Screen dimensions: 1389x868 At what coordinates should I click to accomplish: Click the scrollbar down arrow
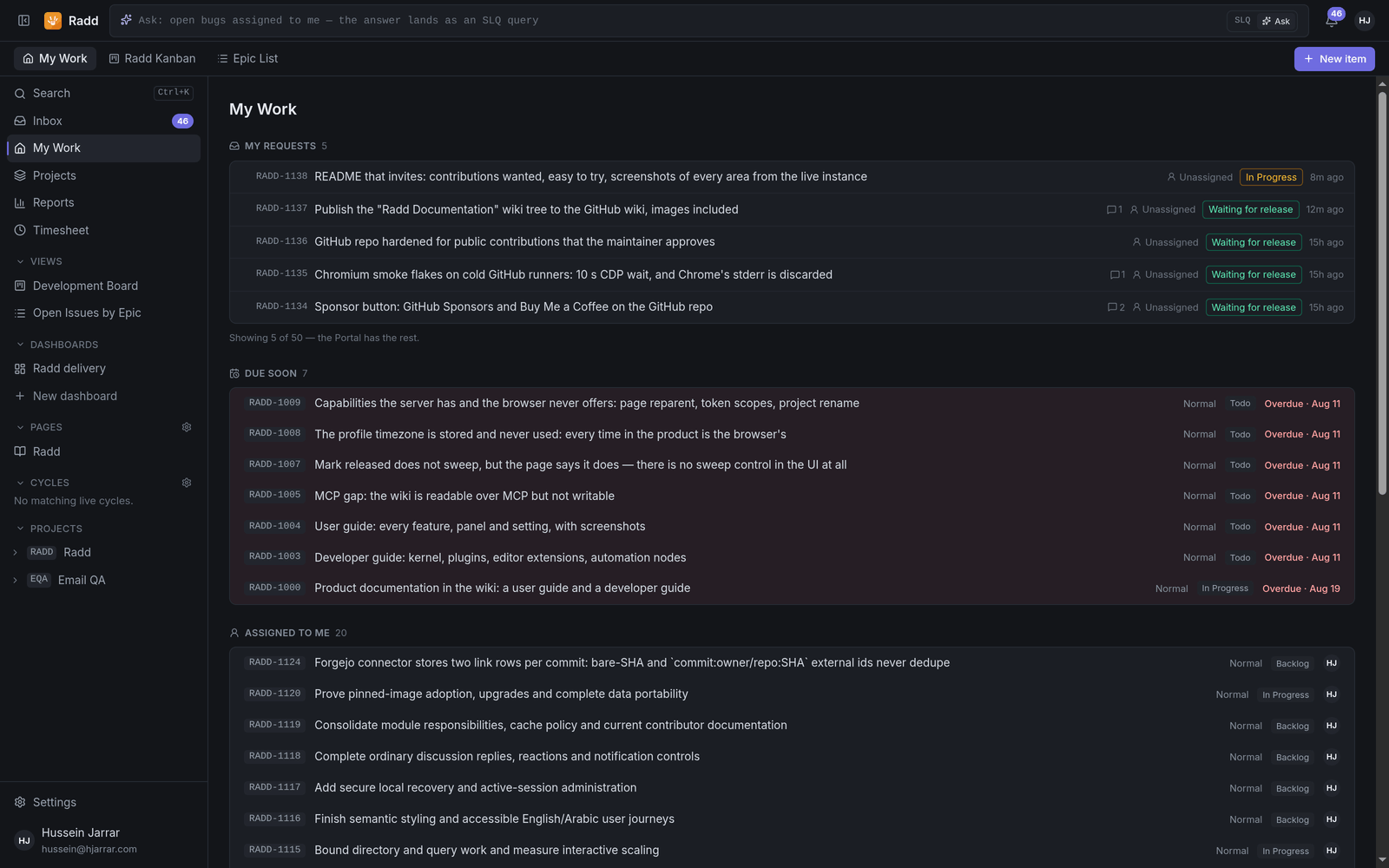click(1382, 859)
